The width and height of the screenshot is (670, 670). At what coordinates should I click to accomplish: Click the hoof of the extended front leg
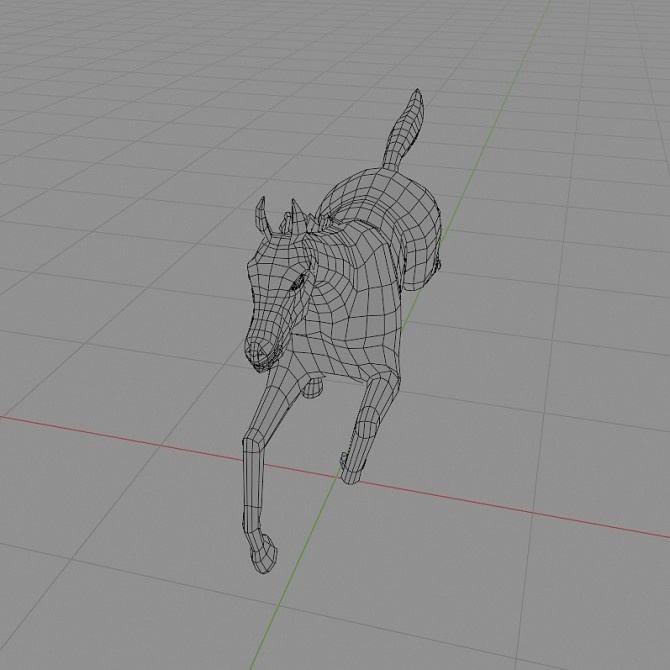click(x=262, y=554)
